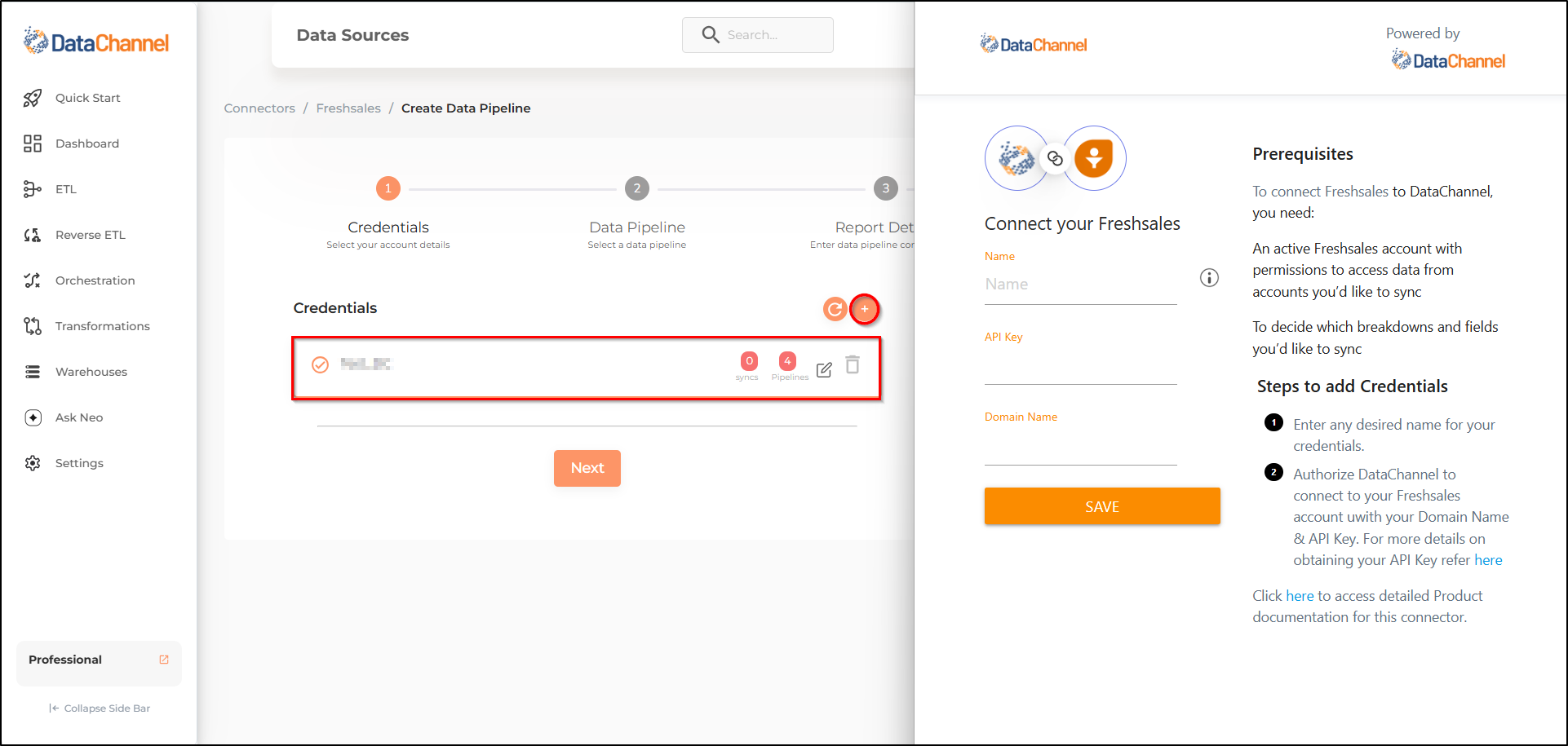Viewport: 1568px width, 746px height.
Task: Open the Warehouses stack icon
Action: click(33, 372)
